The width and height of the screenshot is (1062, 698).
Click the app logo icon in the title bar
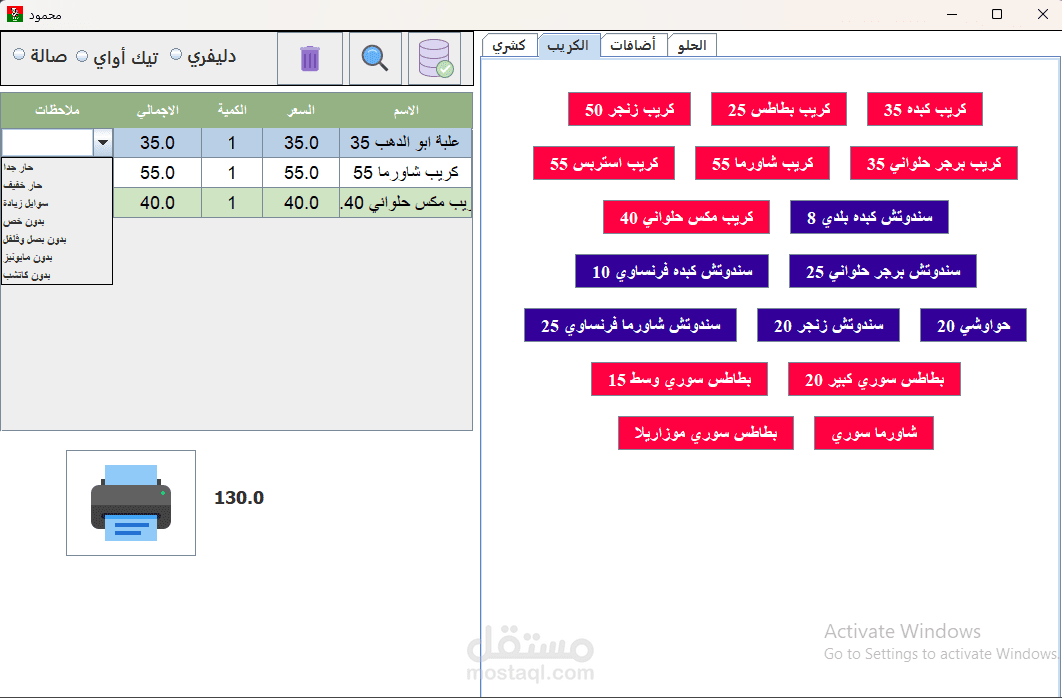15,14
